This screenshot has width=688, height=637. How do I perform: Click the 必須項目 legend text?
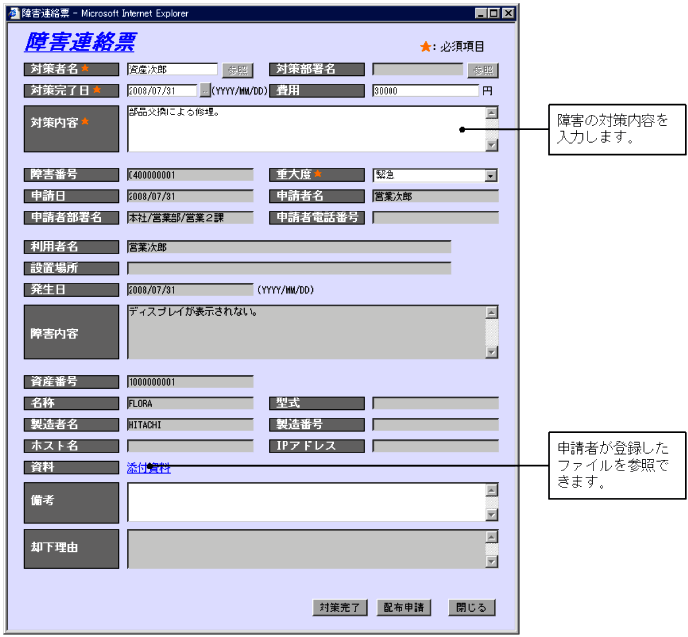pos(462,46)
